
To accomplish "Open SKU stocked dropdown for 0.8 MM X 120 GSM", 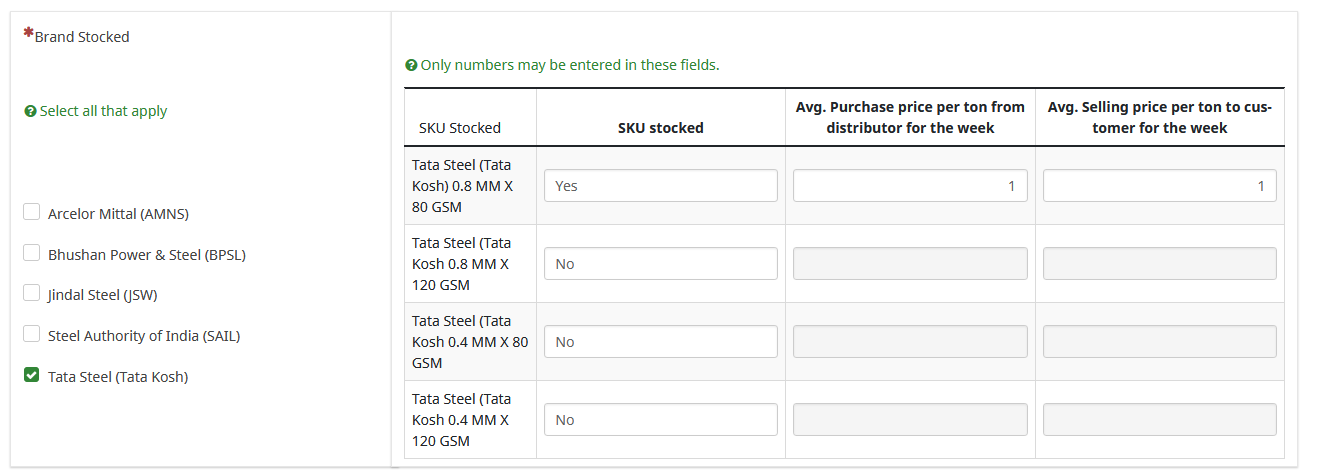I will tap(660, 264).
